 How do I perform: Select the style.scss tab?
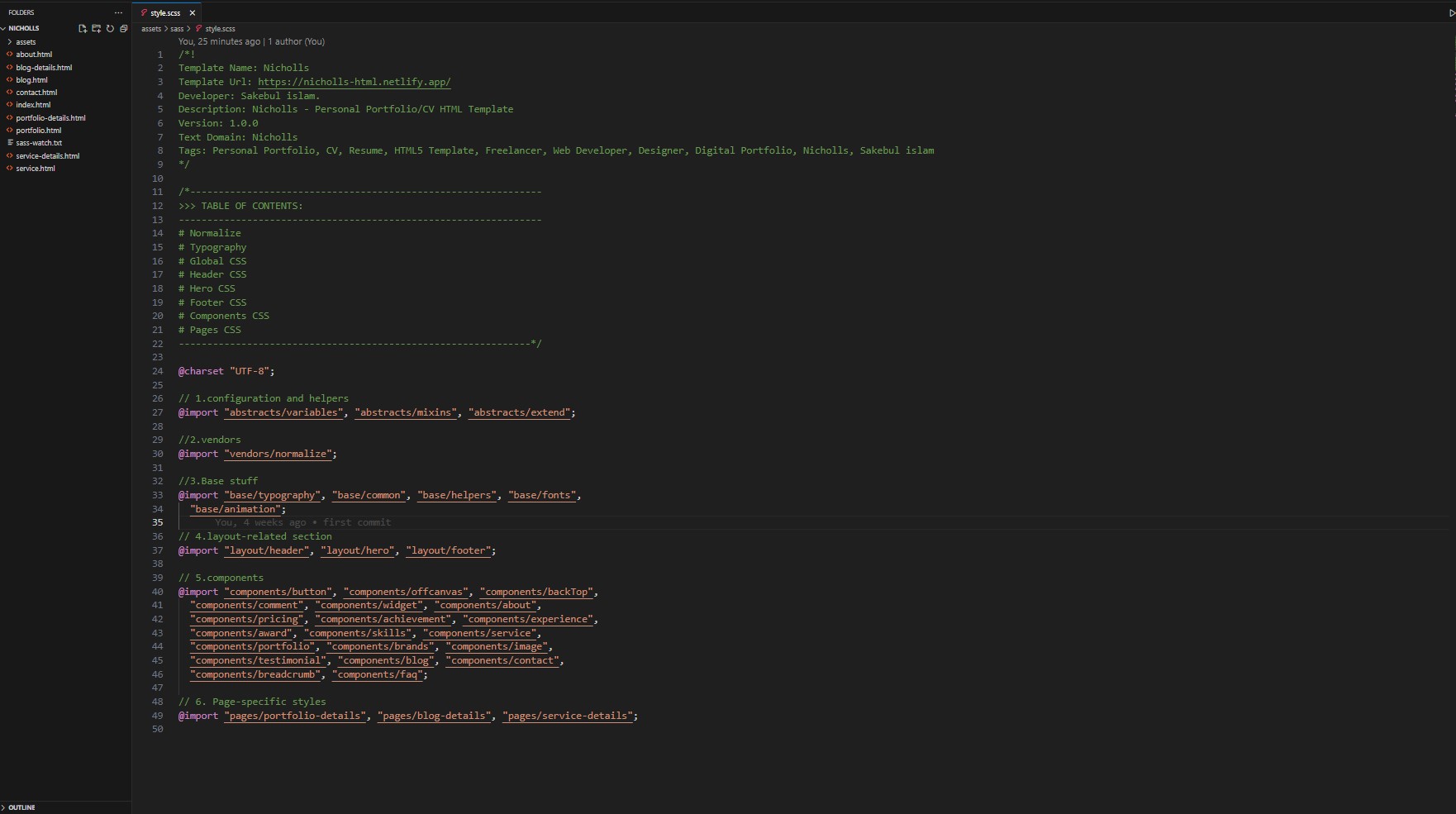(x=165, y=13)
